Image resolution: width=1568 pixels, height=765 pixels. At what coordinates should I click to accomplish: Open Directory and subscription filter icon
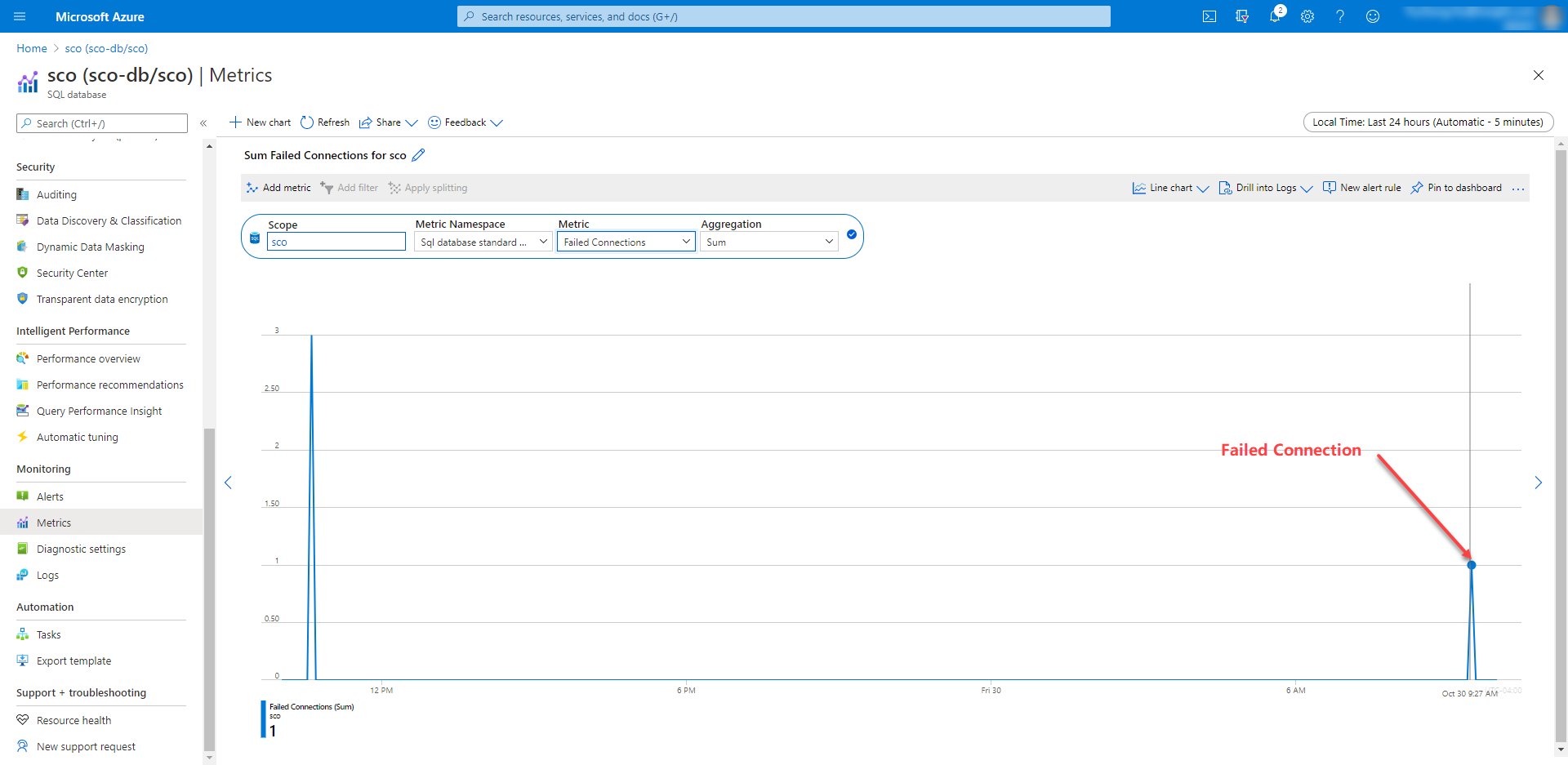(1242, 16)
